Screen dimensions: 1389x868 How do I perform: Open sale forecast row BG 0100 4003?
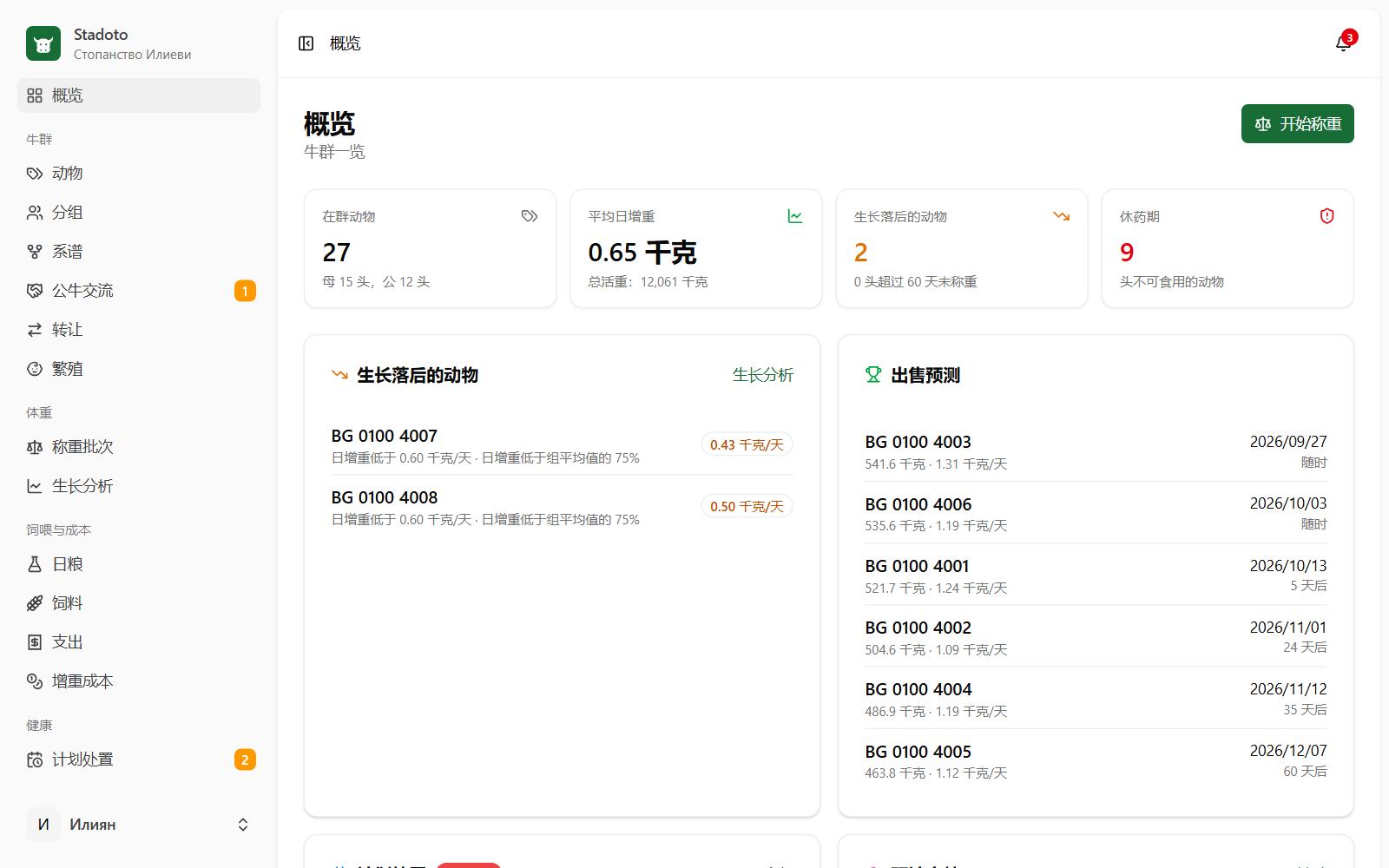[1096, 451]
